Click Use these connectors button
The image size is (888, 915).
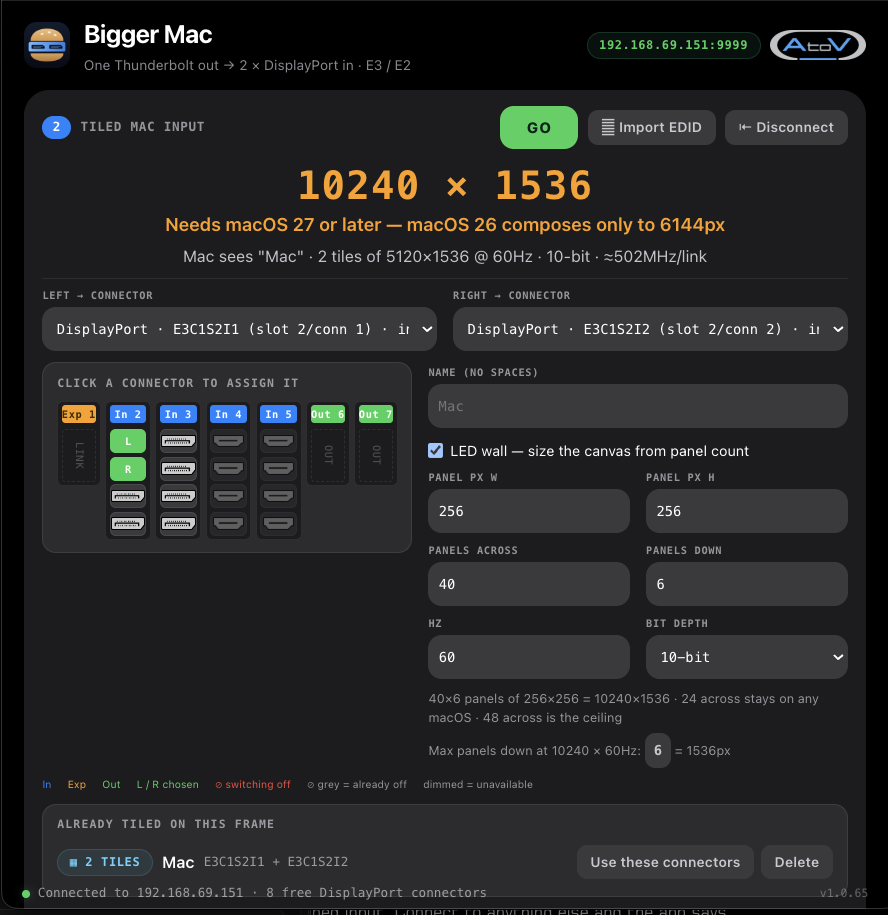[x=665, y=862]
